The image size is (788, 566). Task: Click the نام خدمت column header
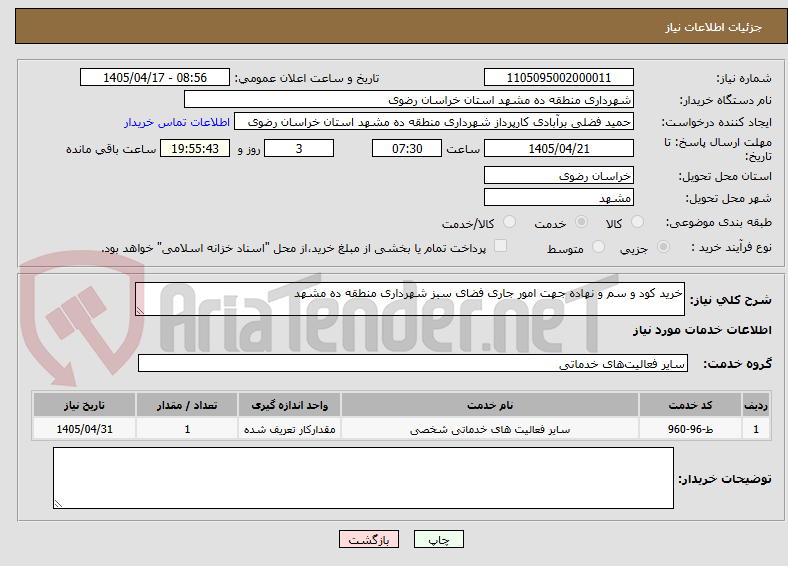pyautogui.click(x=490, y=405)
